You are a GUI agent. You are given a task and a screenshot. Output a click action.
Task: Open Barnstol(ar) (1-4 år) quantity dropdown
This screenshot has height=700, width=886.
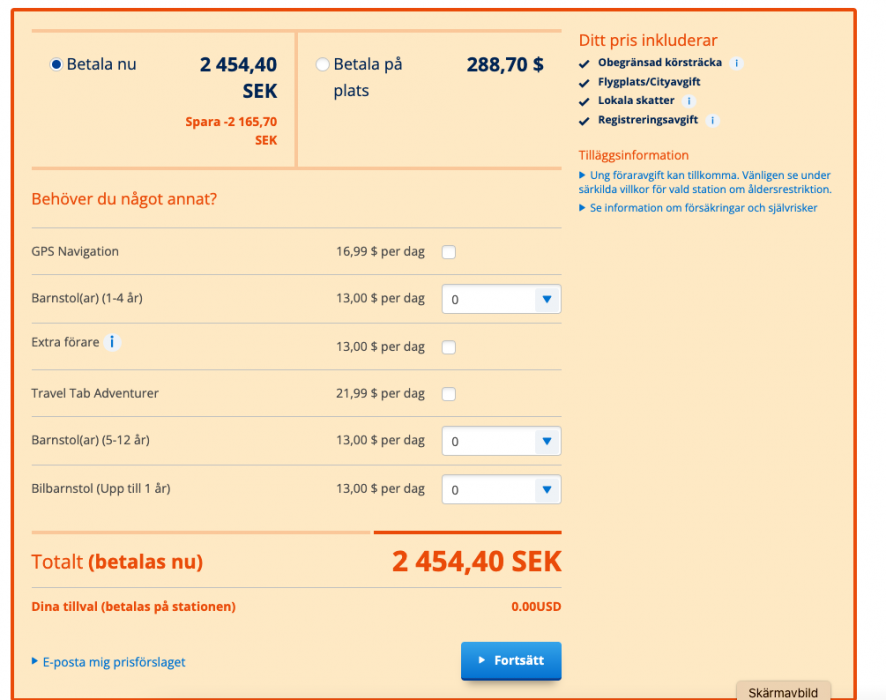click(x=501, y=299)
